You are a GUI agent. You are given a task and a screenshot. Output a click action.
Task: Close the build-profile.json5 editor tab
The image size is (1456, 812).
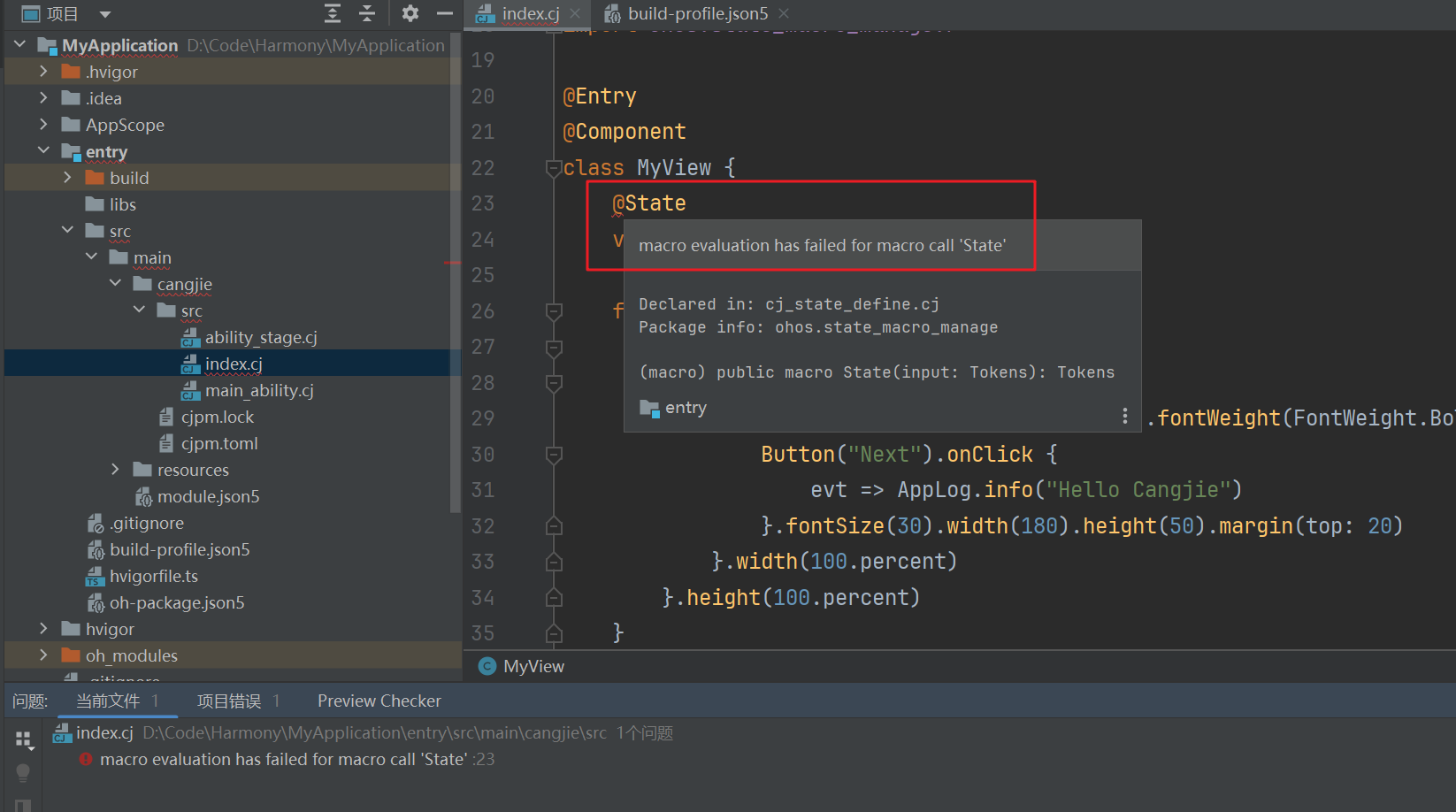784,13
